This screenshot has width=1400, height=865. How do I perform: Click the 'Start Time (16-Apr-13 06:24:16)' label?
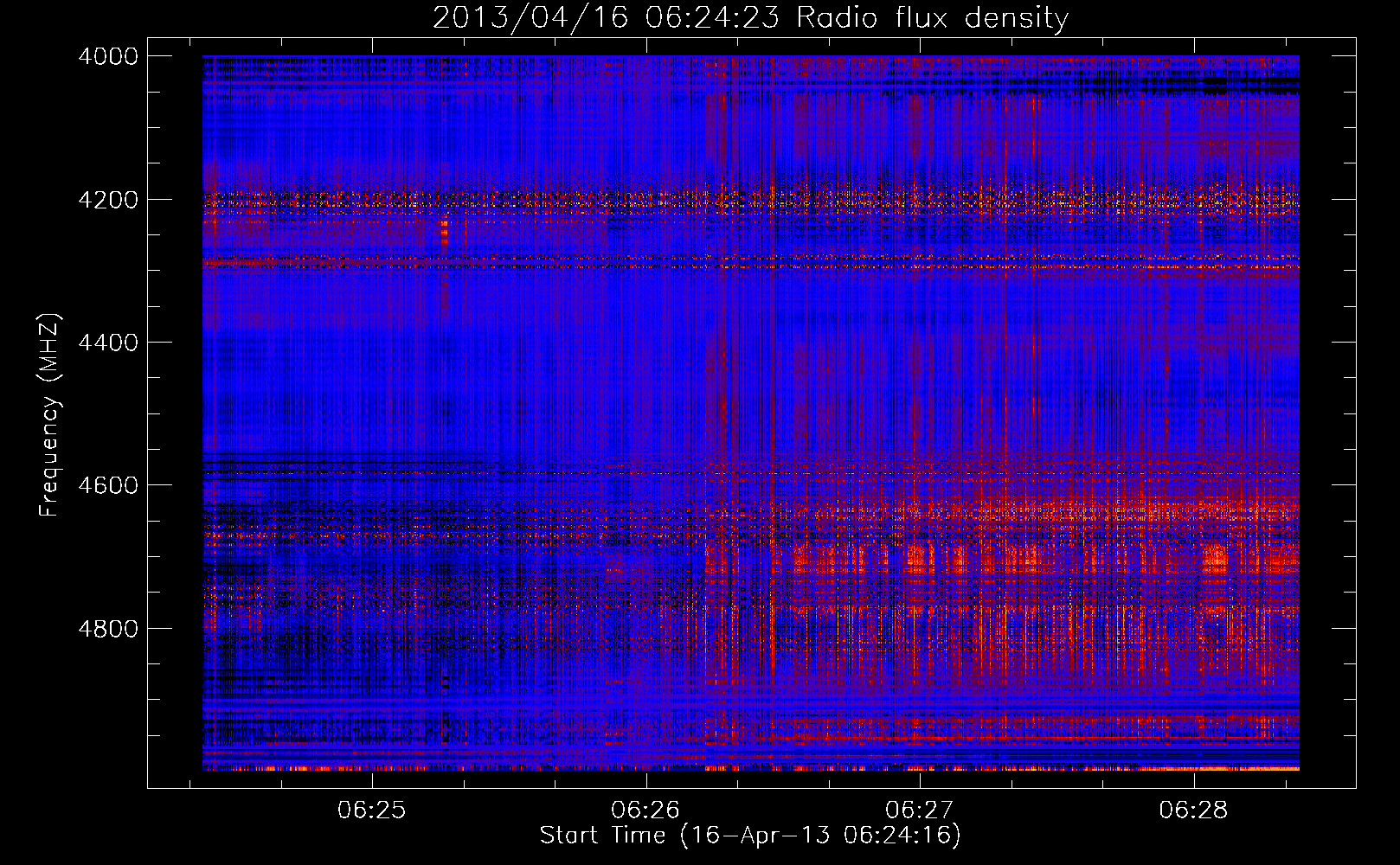click(750, 836)
